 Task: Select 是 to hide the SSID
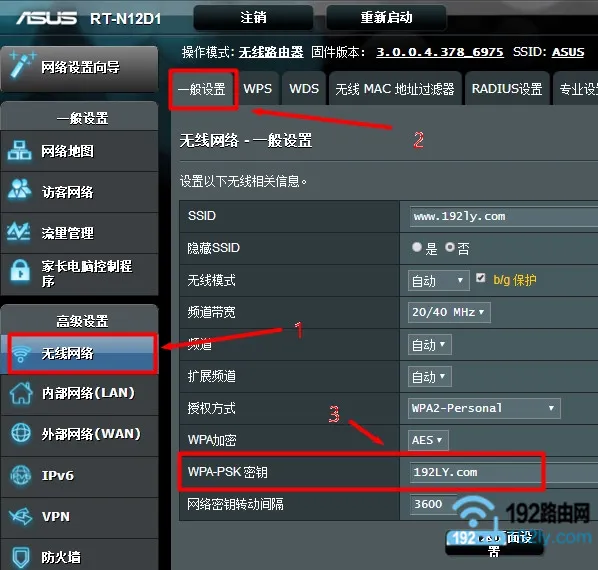417,247
